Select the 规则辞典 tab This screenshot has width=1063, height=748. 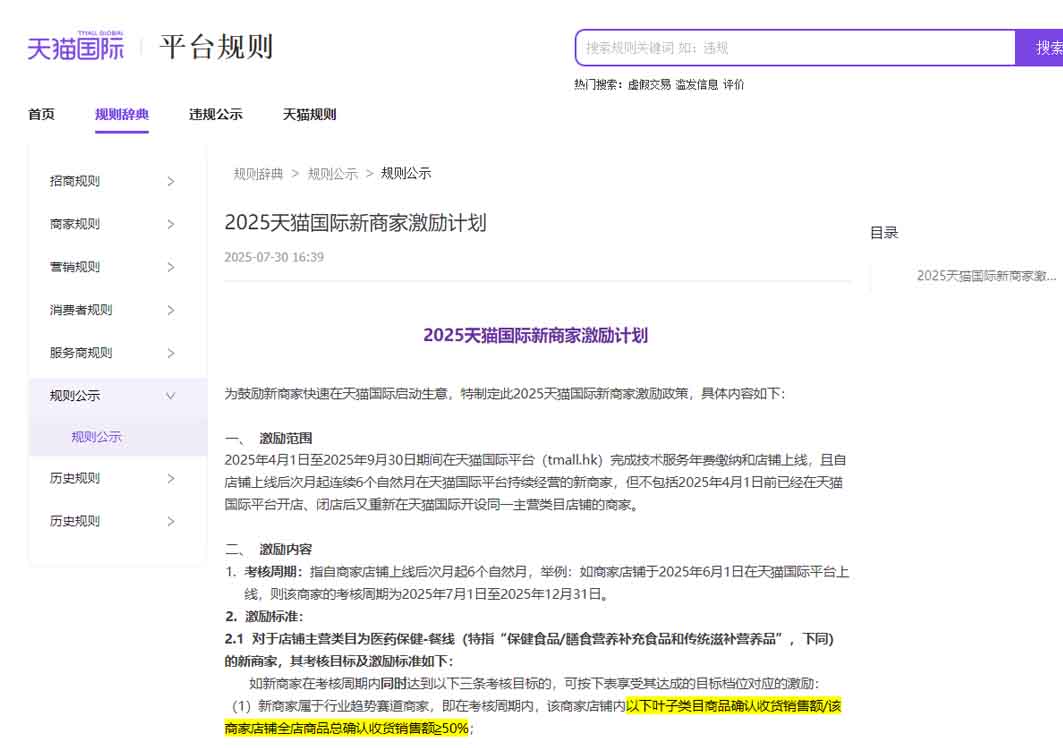click(x=122, y=115)
